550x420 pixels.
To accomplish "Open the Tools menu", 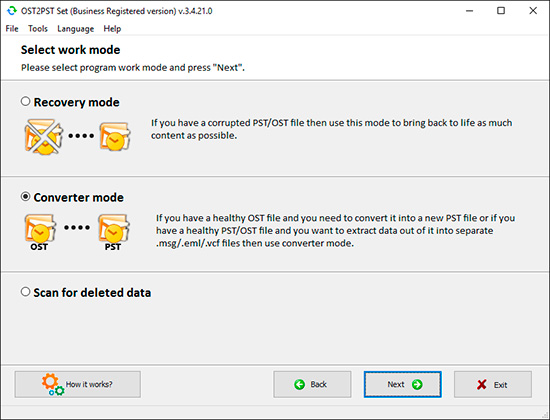I will 38,29.
